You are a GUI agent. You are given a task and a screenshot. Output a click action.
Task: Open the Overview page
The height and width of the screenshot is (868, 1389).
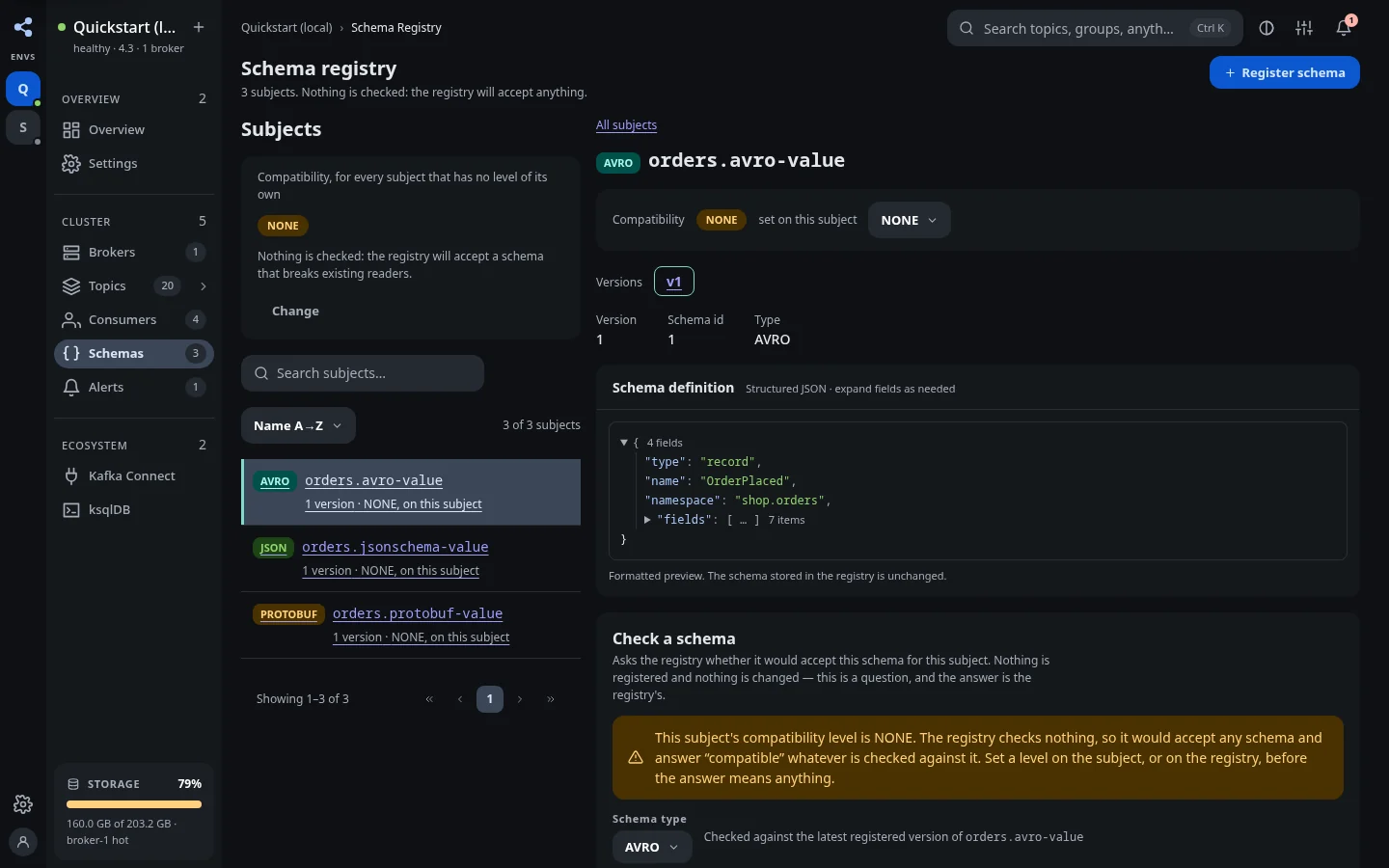click(x=134, y=130)
